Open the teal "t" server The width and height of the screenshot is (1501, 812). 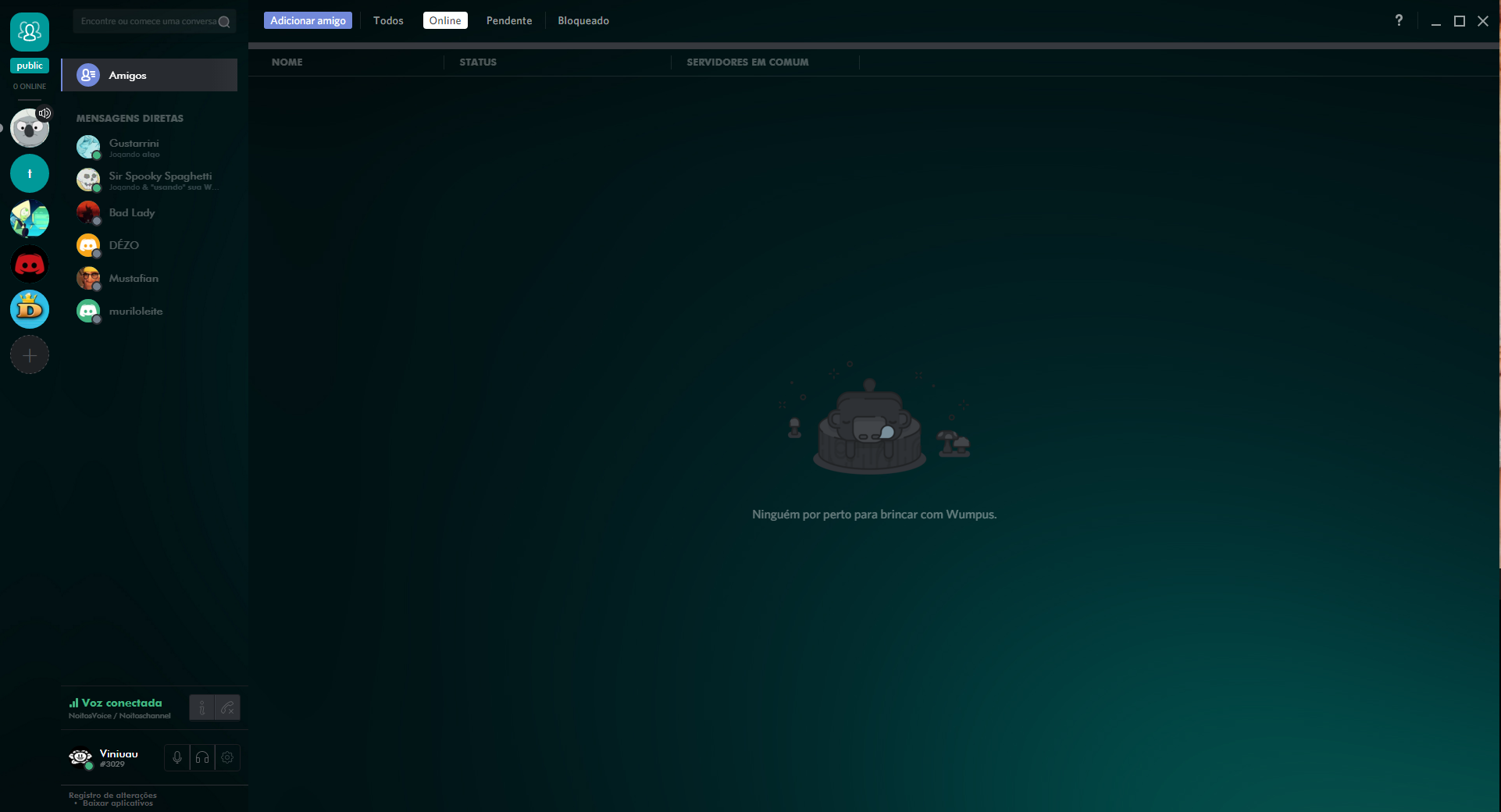pos(30,173)
